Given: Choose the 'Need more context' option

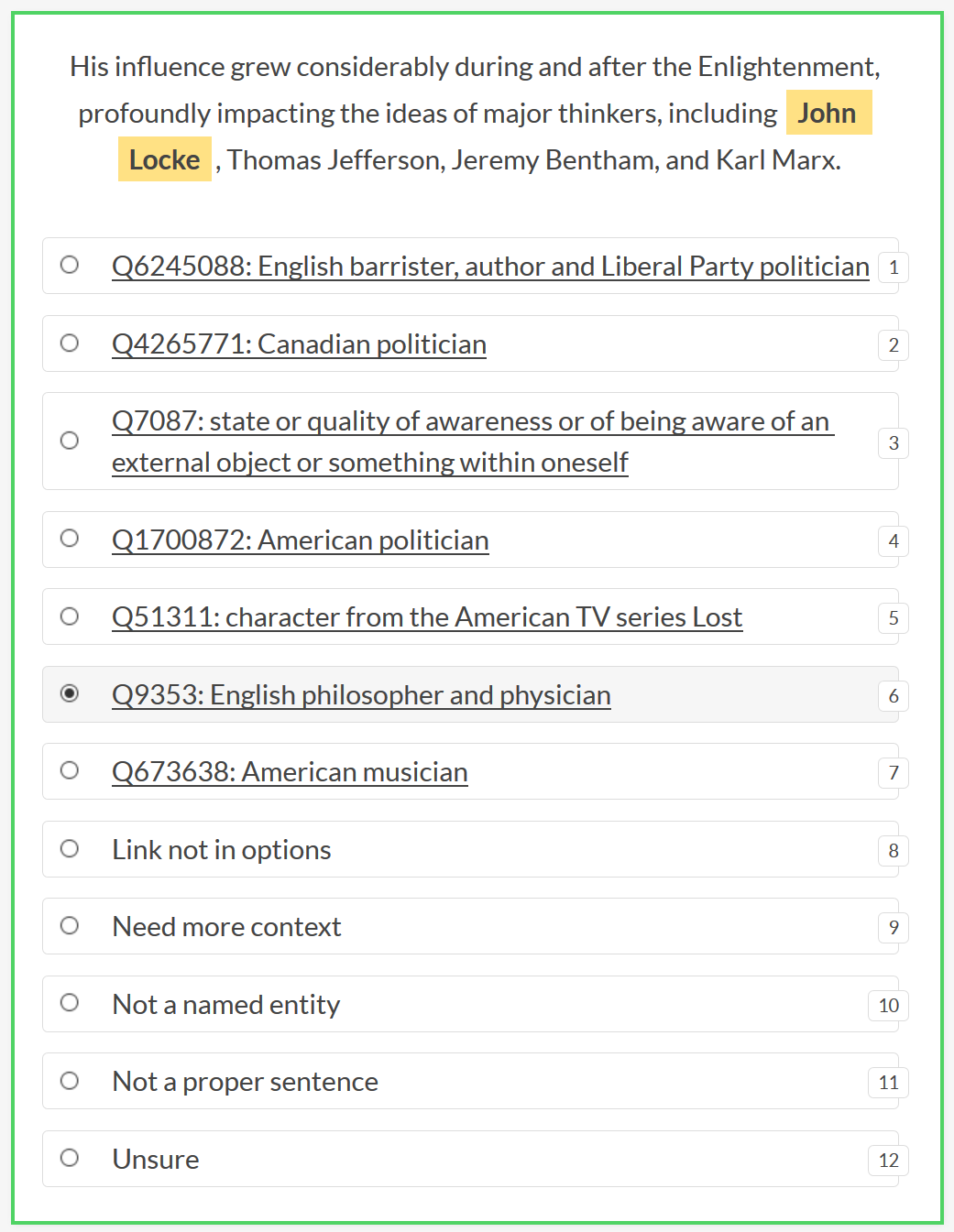Looking at the screenshot, I should (x=70, y=925).
